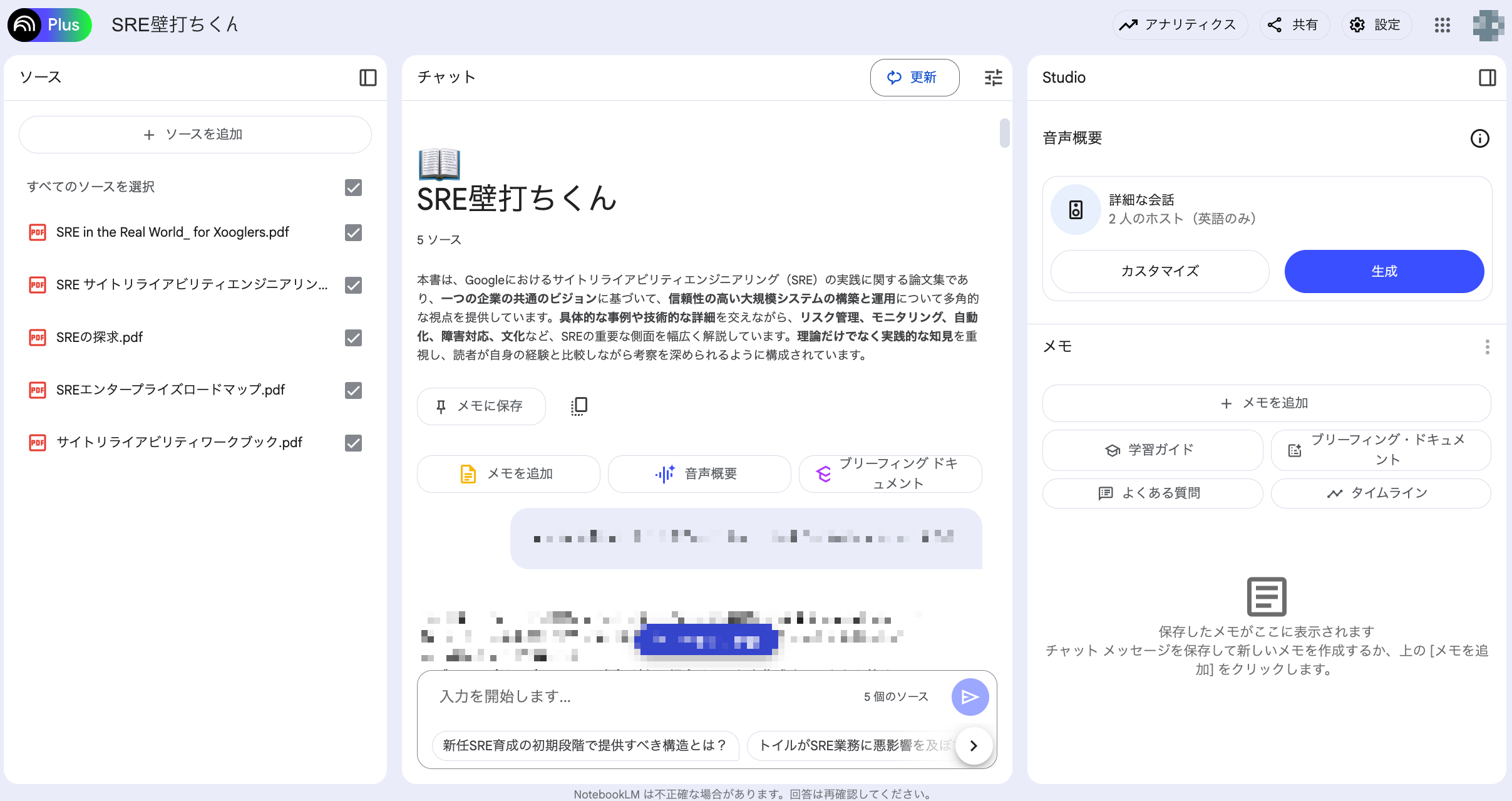This screenshot has height=801, width=1512.
Task: Generate タイムライン timeline
Action: point(1381,494)
